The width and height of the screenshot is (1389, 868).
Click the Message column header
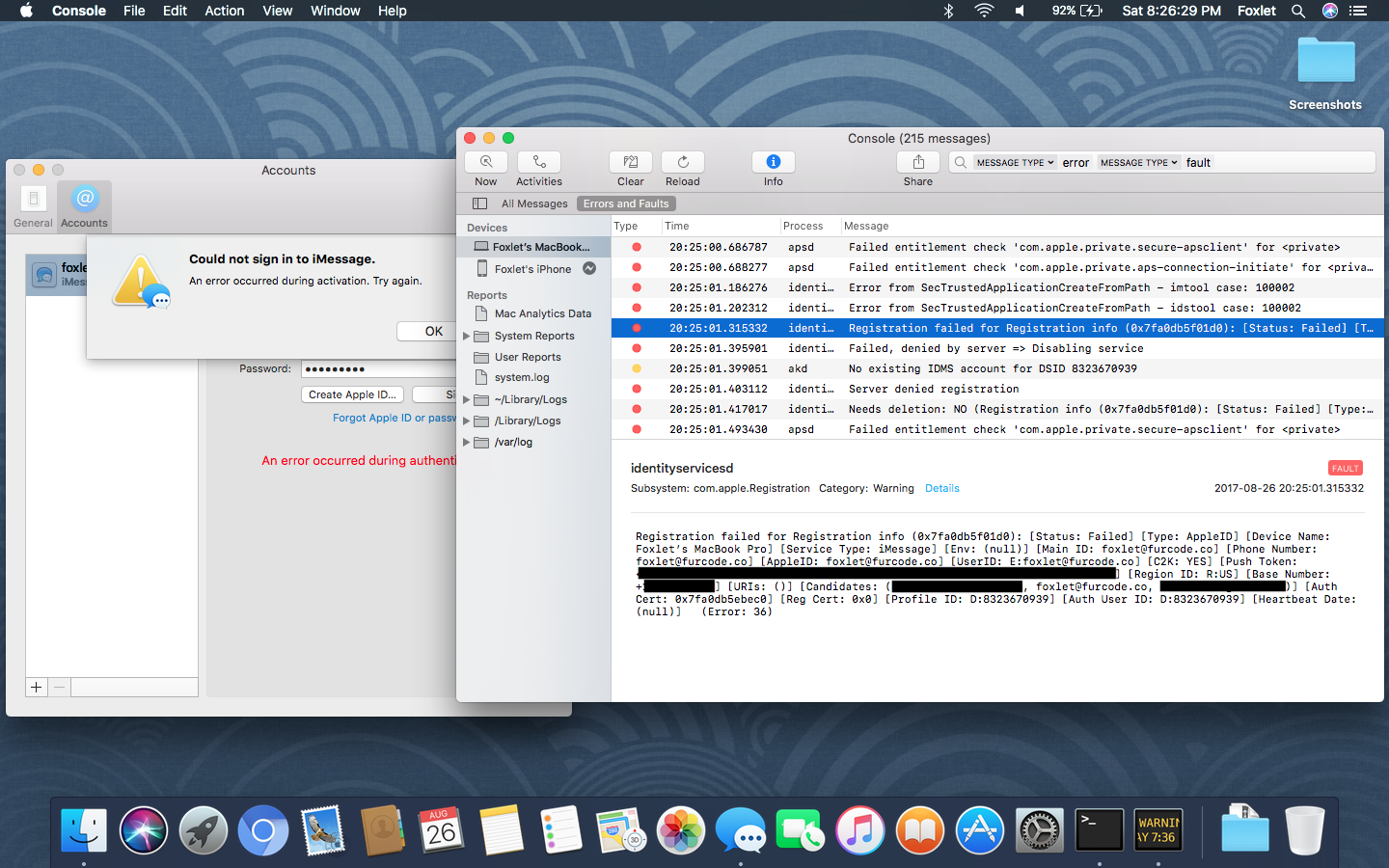pos(1111,226)
